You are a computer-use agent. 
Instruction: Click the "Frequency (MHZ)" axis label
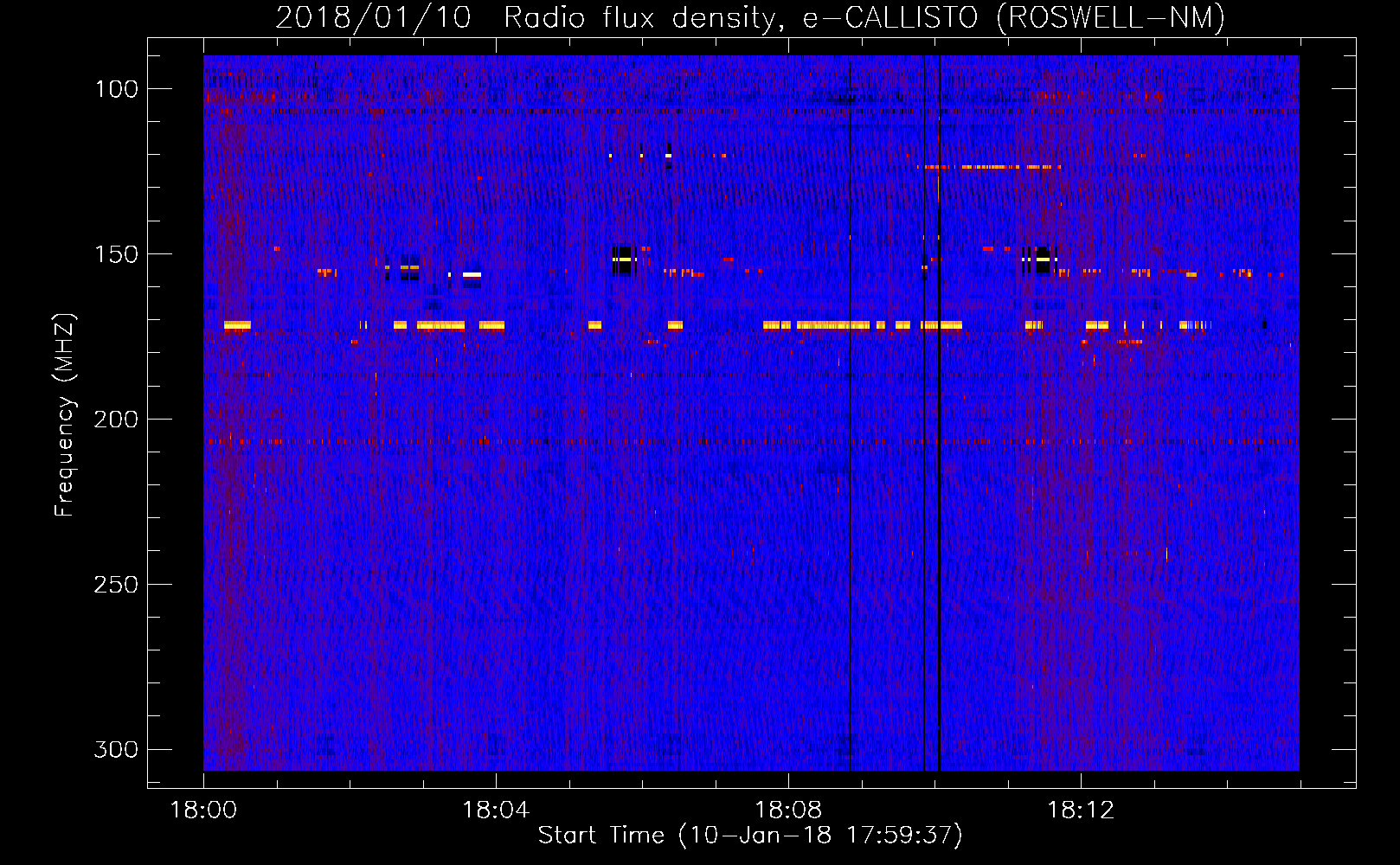point(65,414)
